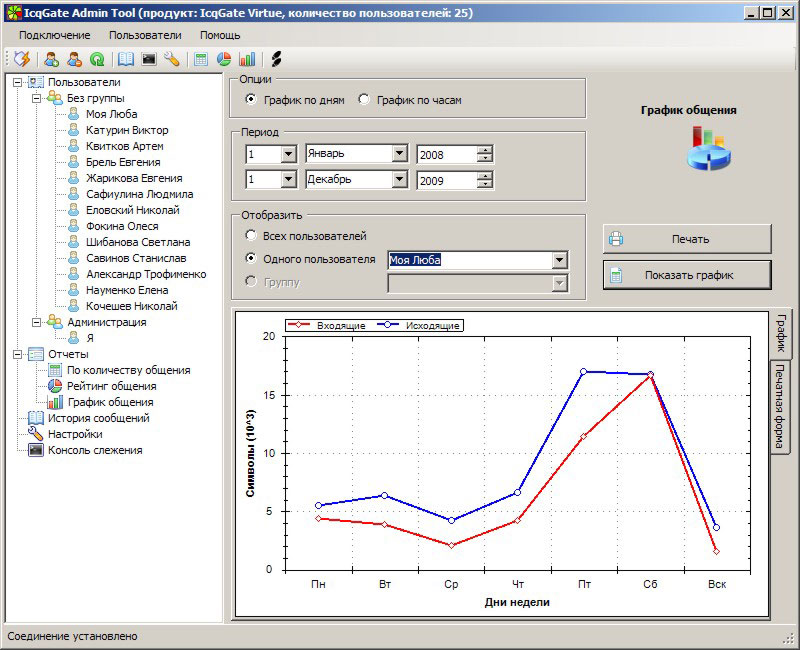Select Одного пользователя radio button
Image resolution: width=800 pixels, height=650 pixels.
[251, 258]
